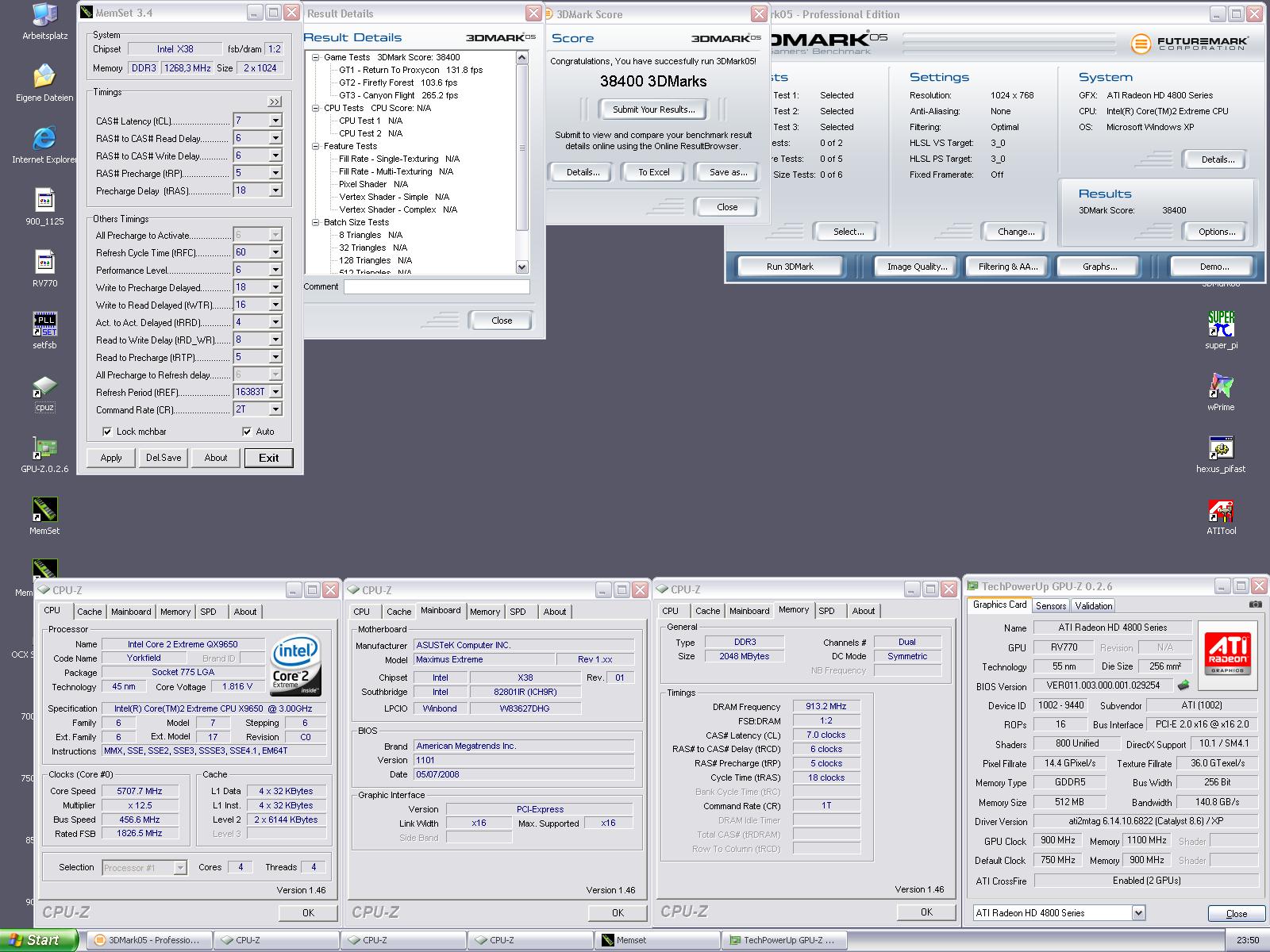Toggle the Lock mchbar checkbox
This screenshot has width=1270, height=952.
coord(107,432)
